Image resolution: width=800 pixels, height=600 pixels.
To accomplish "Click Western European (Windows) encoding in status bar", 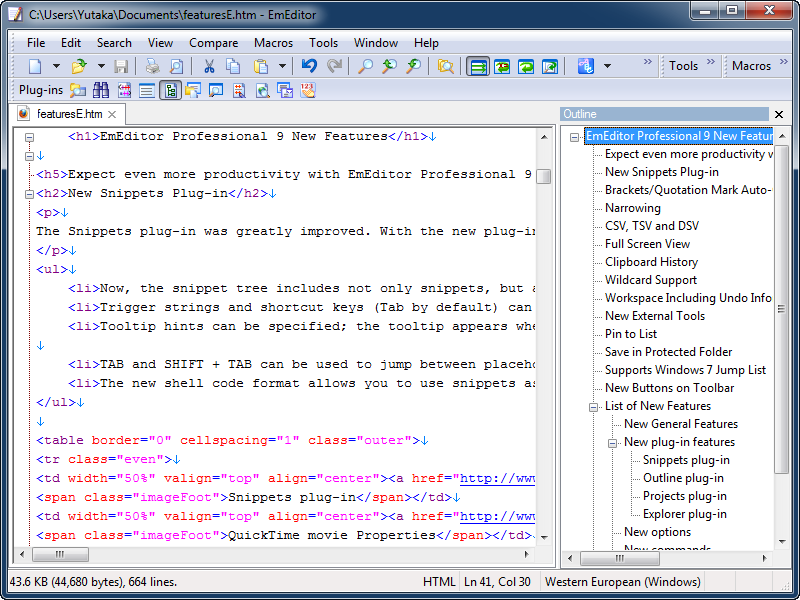I will click(622, 582).
